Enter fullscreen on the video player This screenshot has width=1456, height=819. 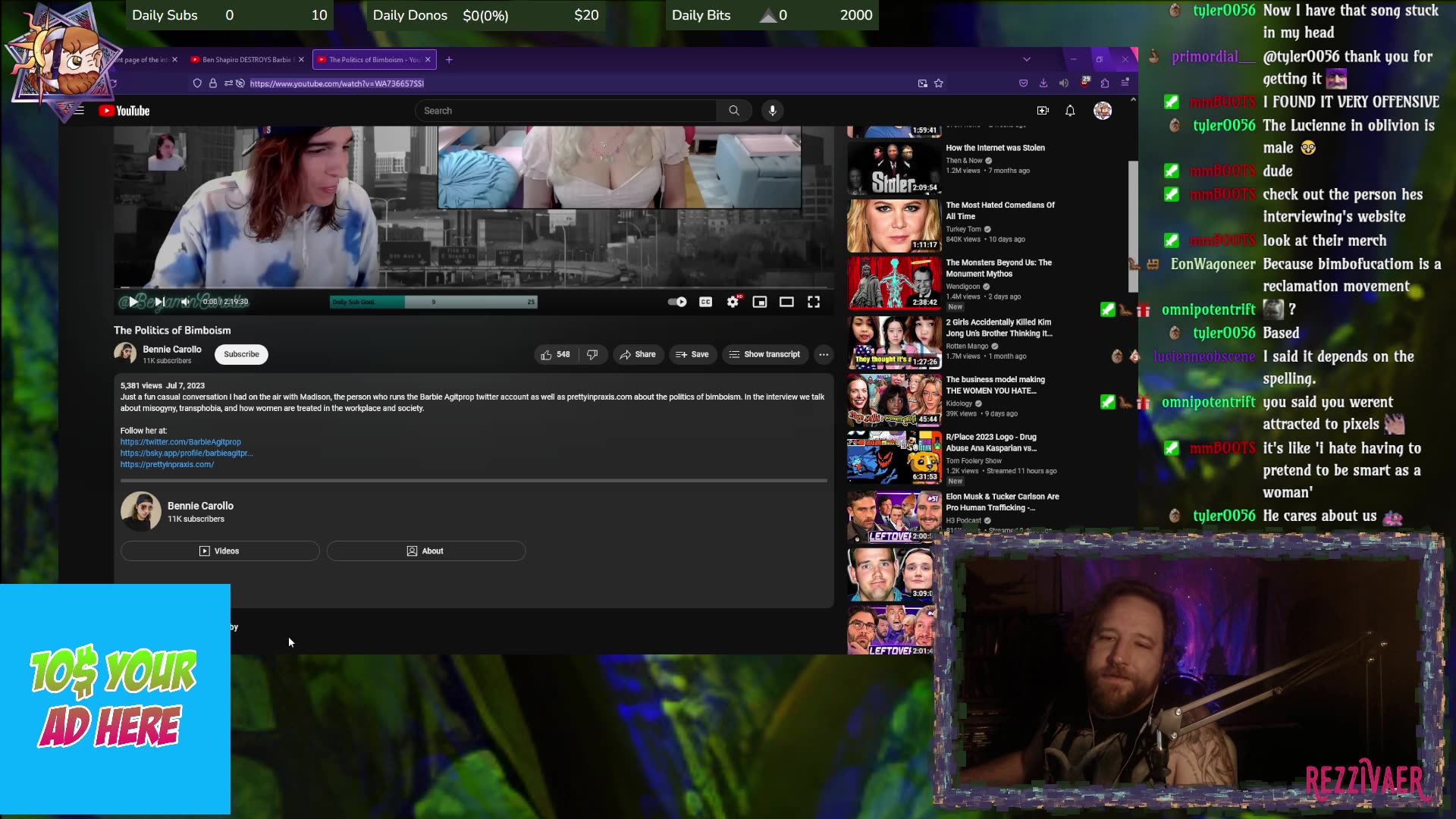coord(814,302)
